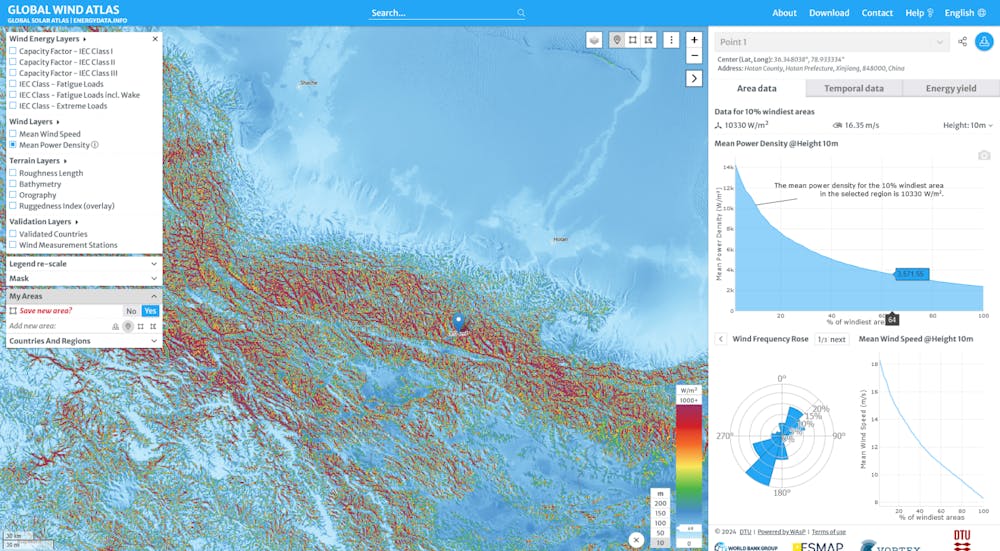
Task: Open the Download link in header
Action: 829,13
